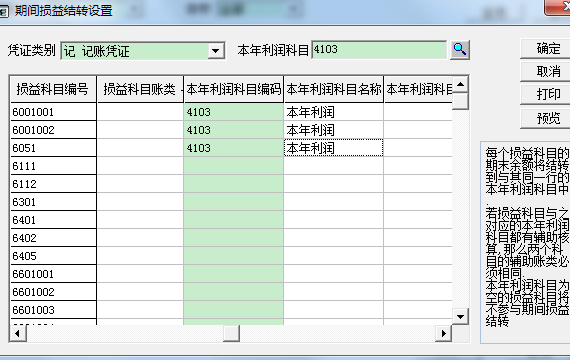Click the horizontal scrollbar right arrow
This screenshot has height=360, width=570.
coord(443,333)
